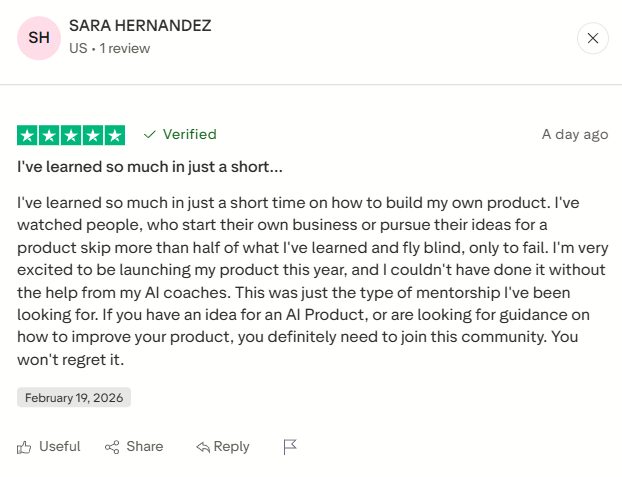Click the third green rating star
The width and height of the screenshot is (622, 477).
(x=71, y=135)
